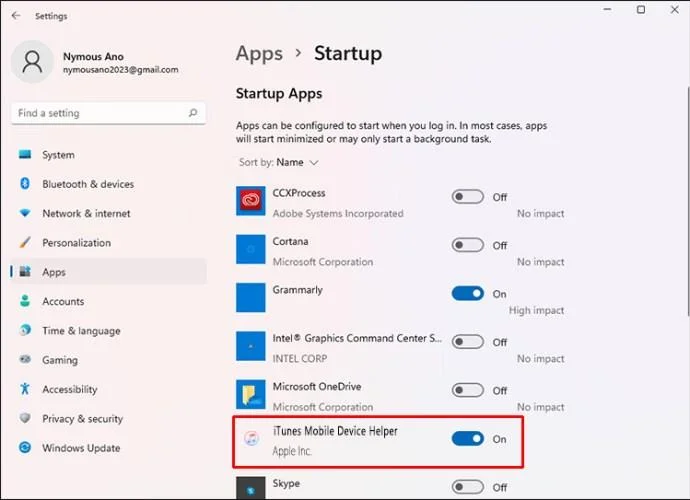Click the Apple Inc. publisher text
This screenshot has width=690, height=500.
coord(292,451)
